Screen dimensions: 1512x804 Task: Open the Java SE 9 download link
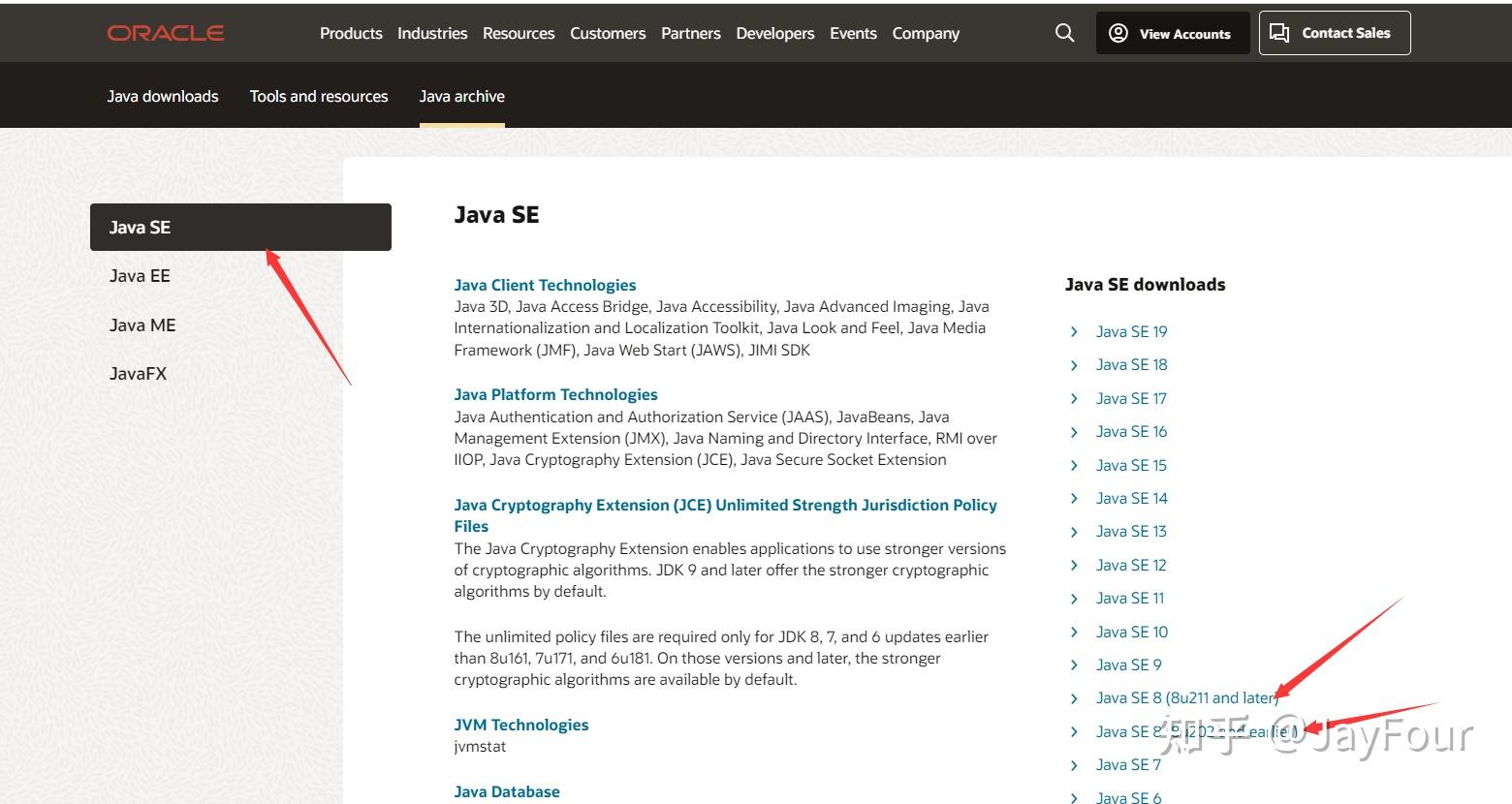pos(1128,665)
